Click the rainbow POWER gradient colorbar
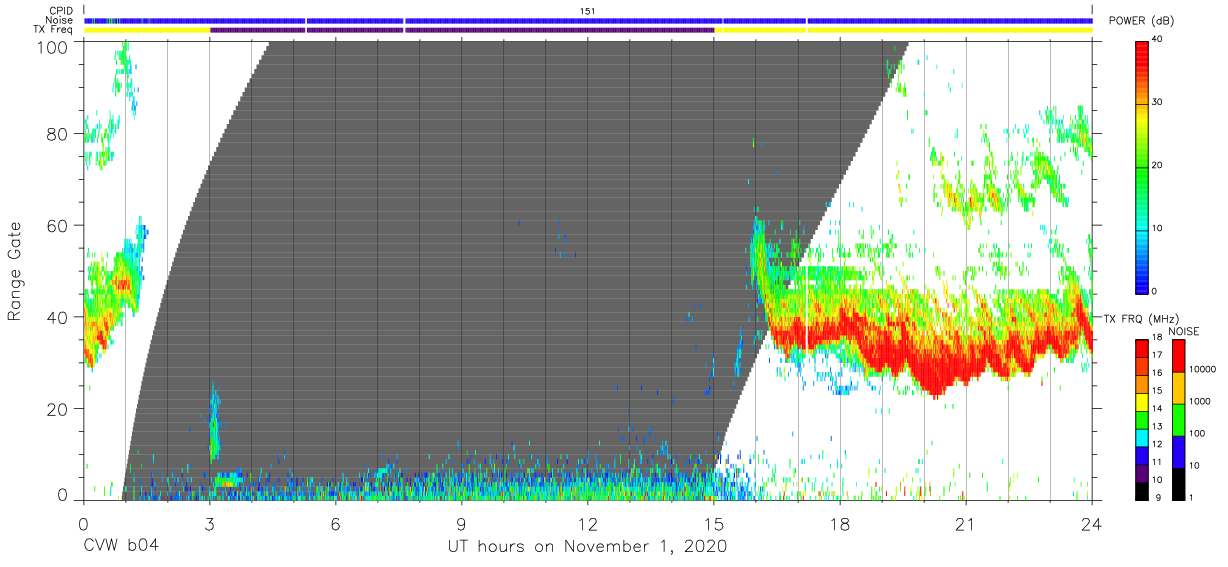The image size is (1228, 567). pos(1144,166)
